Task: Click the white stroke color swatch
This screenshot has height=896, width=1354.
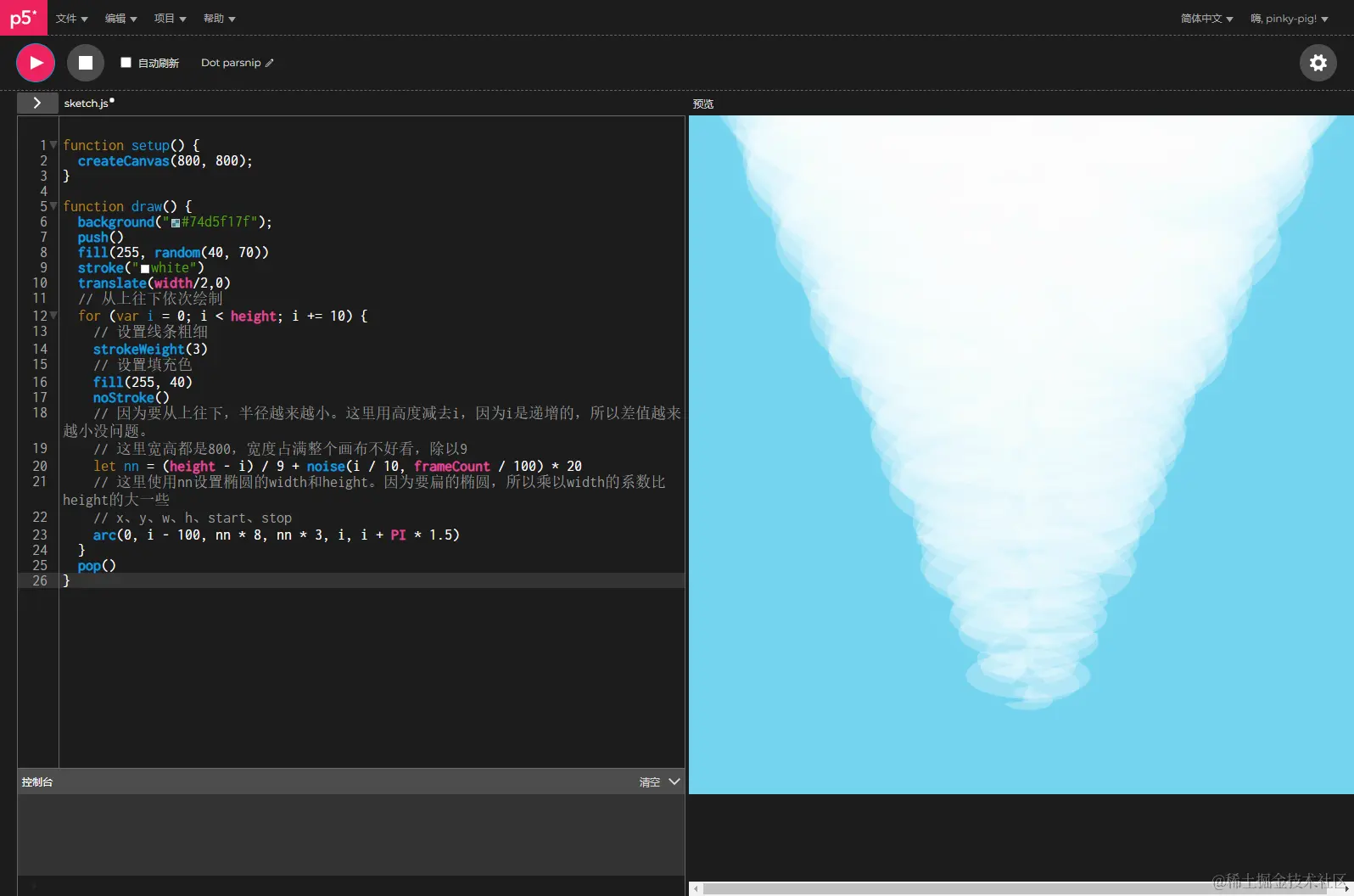Action: pyautogui.click(x=145, y=269)
